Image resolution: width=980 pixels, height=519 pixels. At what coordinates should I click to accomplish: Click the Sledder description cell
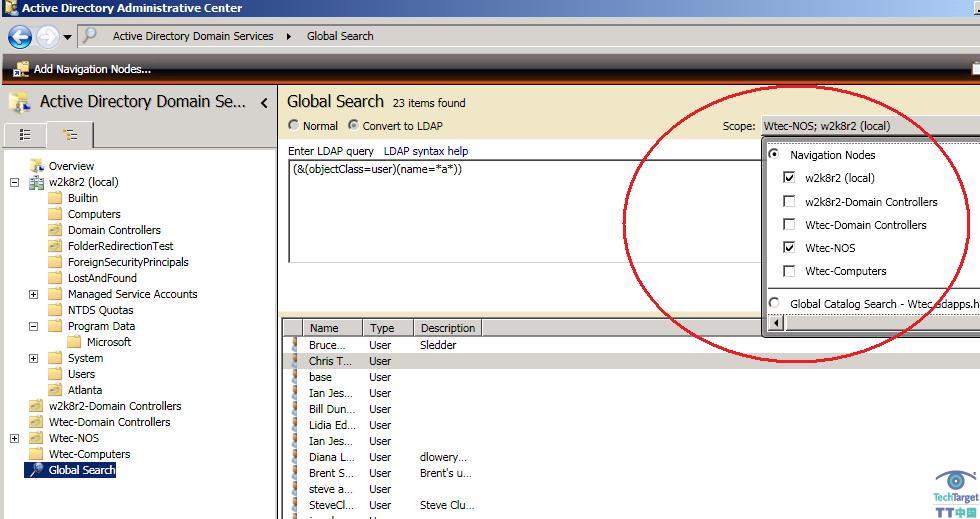438,345
